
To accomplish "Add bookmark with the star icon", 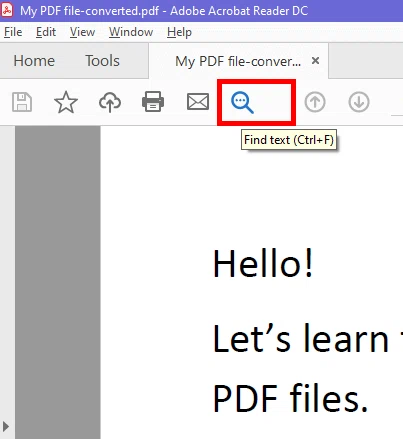I will point(66,102).
